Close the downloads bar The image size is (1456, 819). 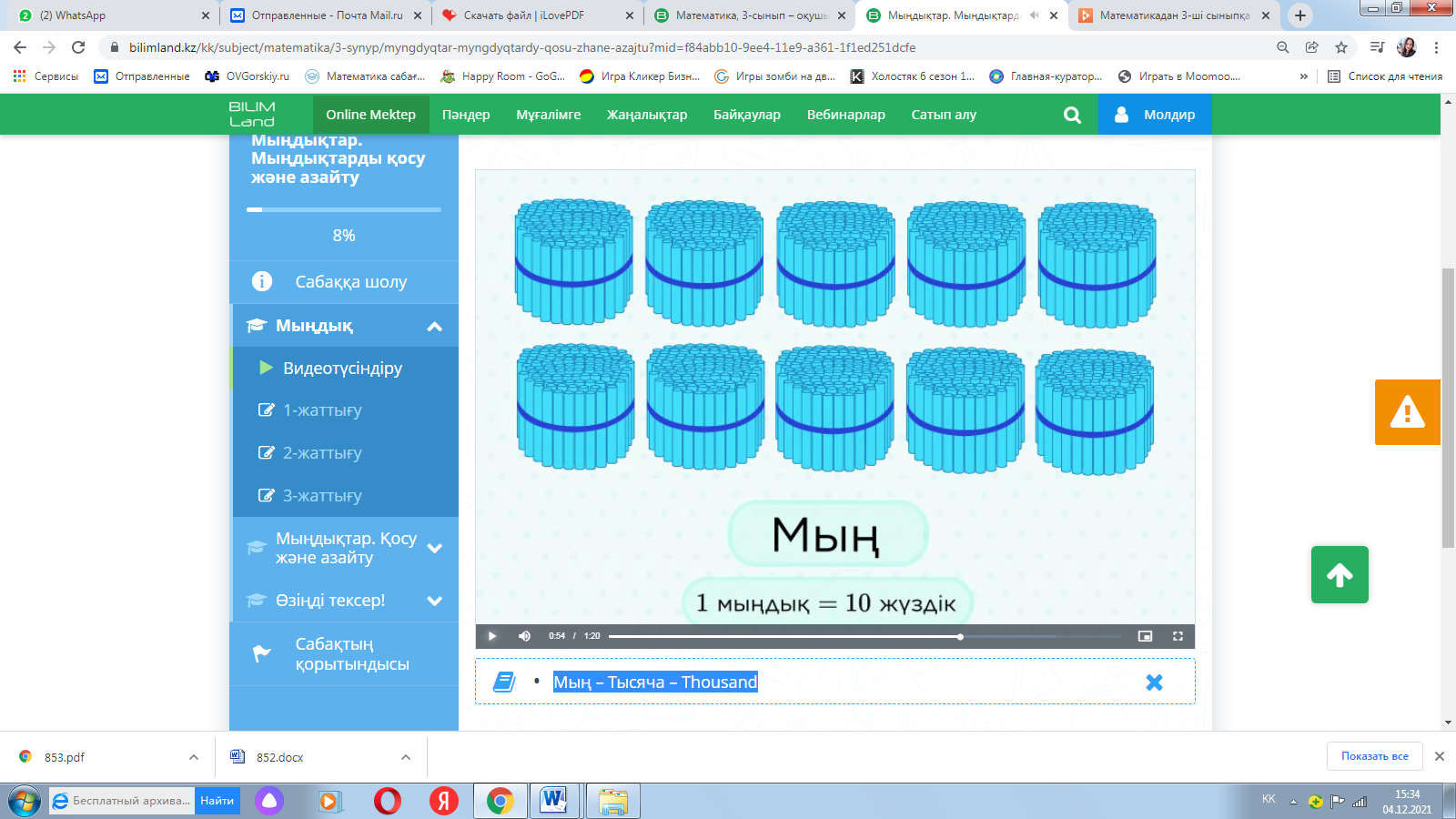point(1440,756)
